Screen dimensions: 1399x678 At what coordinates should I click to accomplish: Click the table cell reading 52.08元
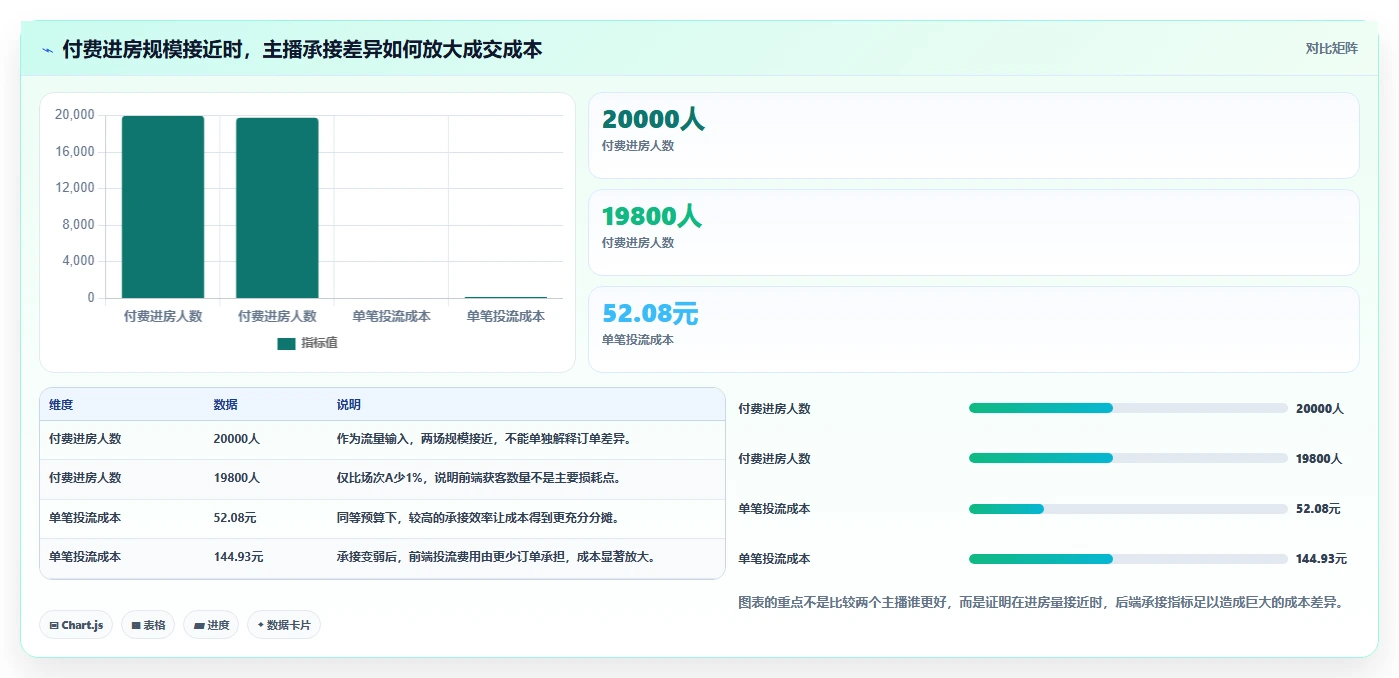coord(235,518)
